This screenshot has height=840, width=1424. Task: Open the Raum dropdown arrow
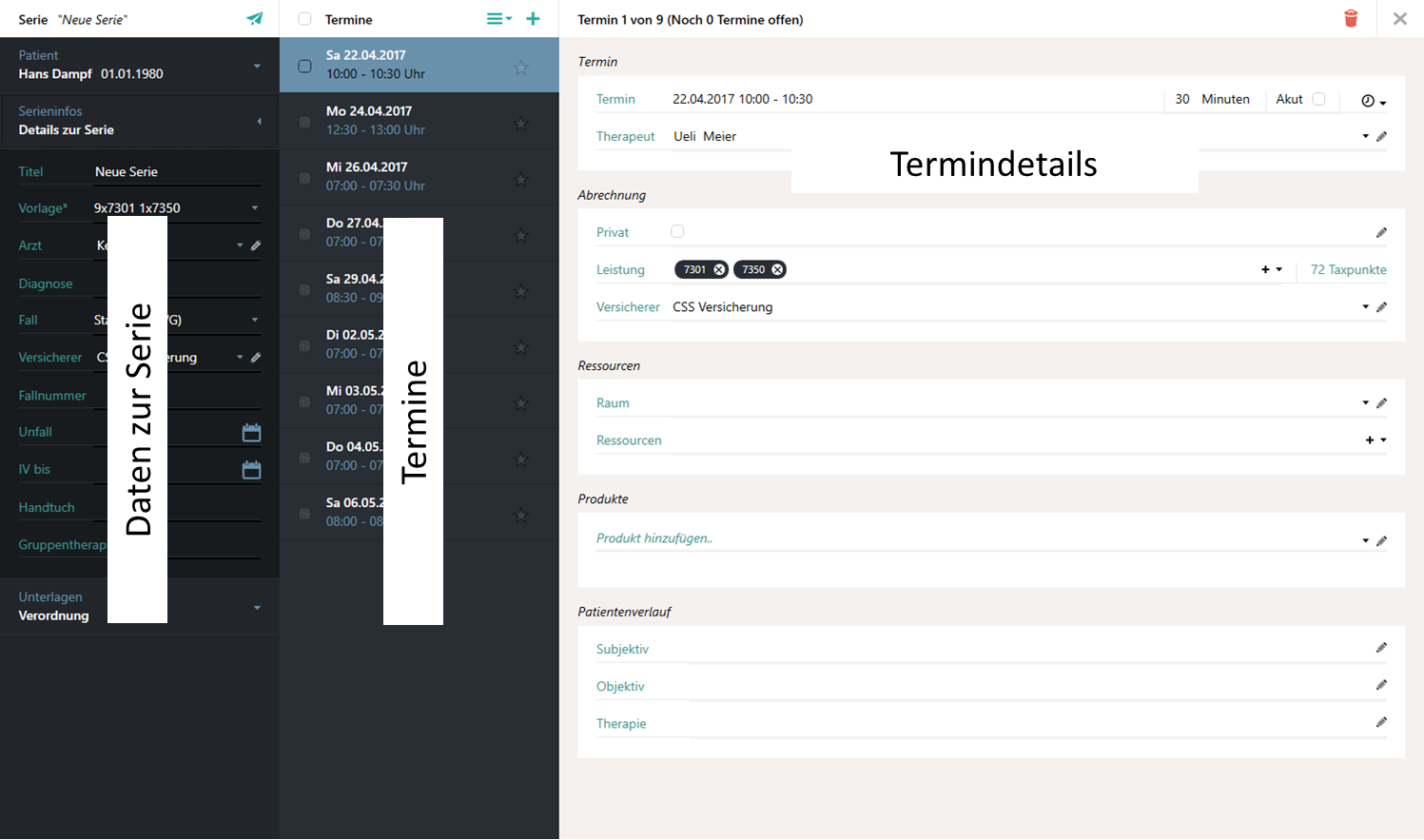pyautogui.click(x=1365, y=403)
